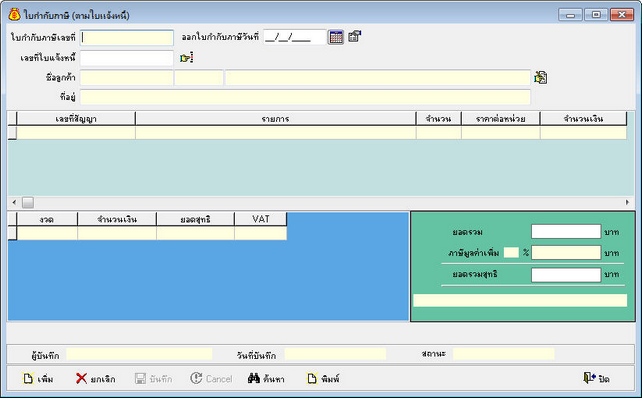Image resolution: width=642 pixels, height=398 pixels.
Task: Focus the ใบกำกับภาษีเลขที่ input field
Action: click(x=127, y=38)
